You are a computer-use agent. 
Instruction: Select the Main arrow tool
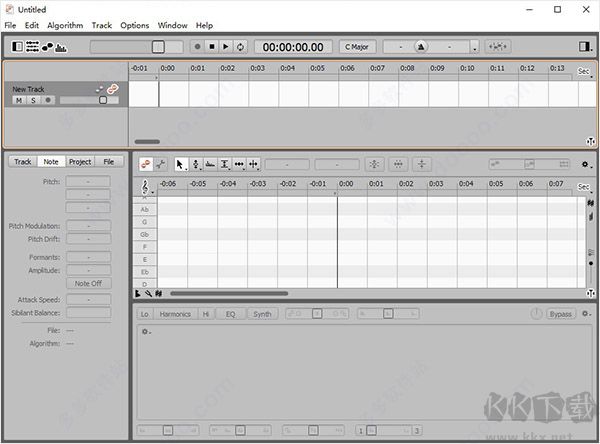(x=181, y=164)
